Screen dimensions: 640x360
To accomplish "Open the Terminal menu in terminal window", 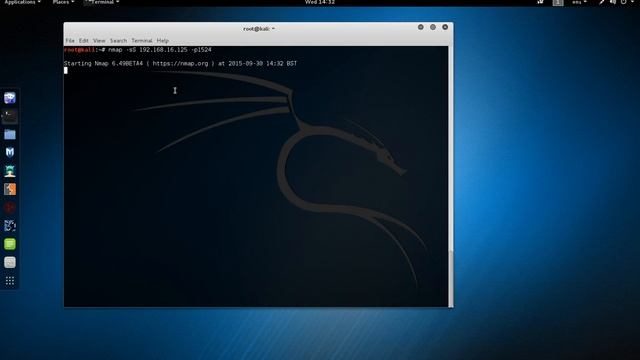I will 142,41.
